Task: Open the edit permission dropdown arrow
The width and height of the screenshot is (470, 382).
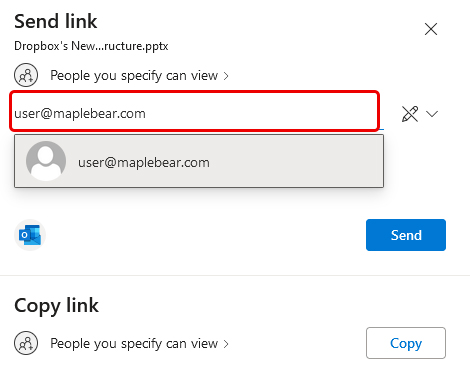Action: [x=432, y=114]
